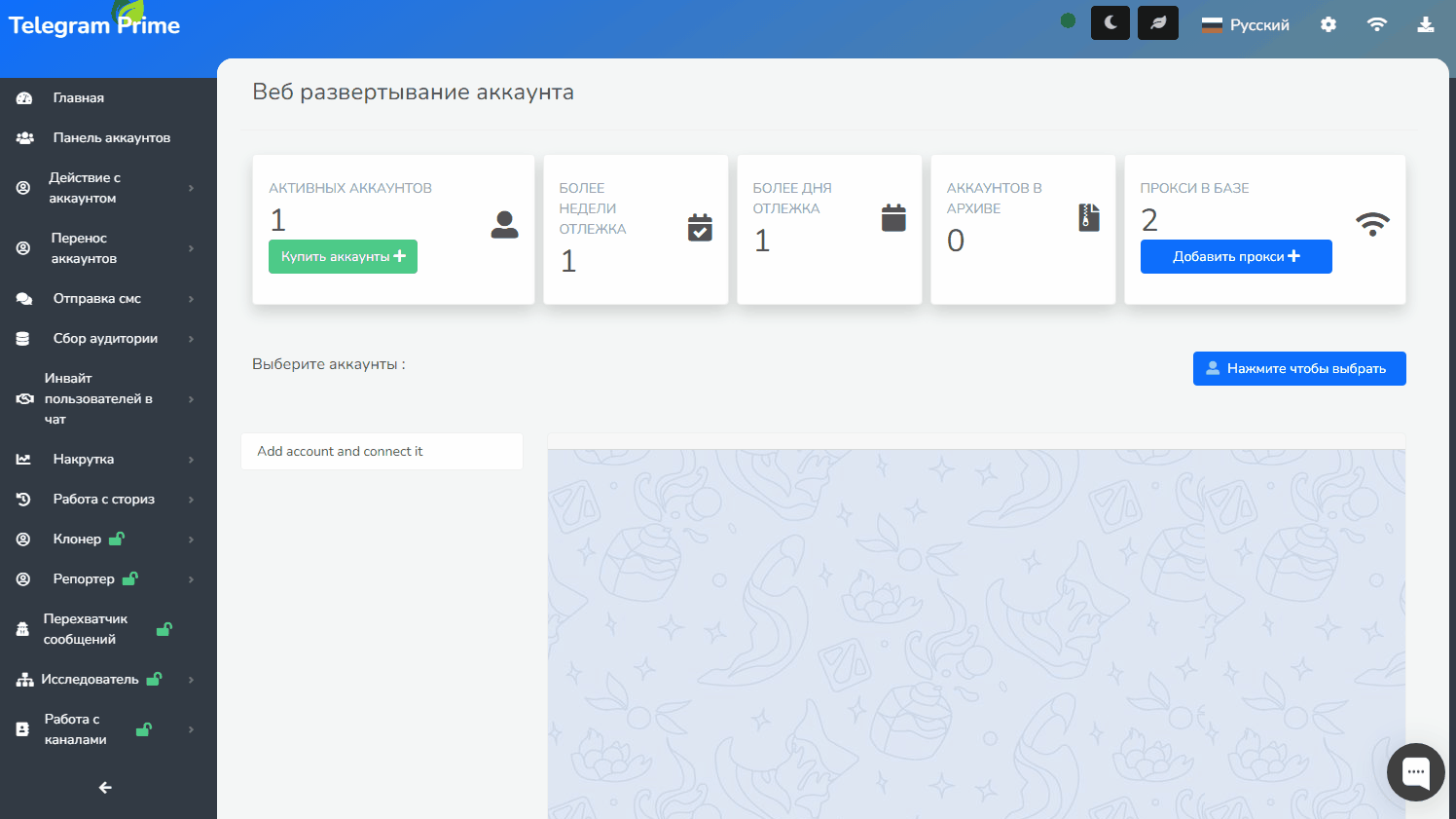Expand Клонер chevron

[x=191, y=540]
